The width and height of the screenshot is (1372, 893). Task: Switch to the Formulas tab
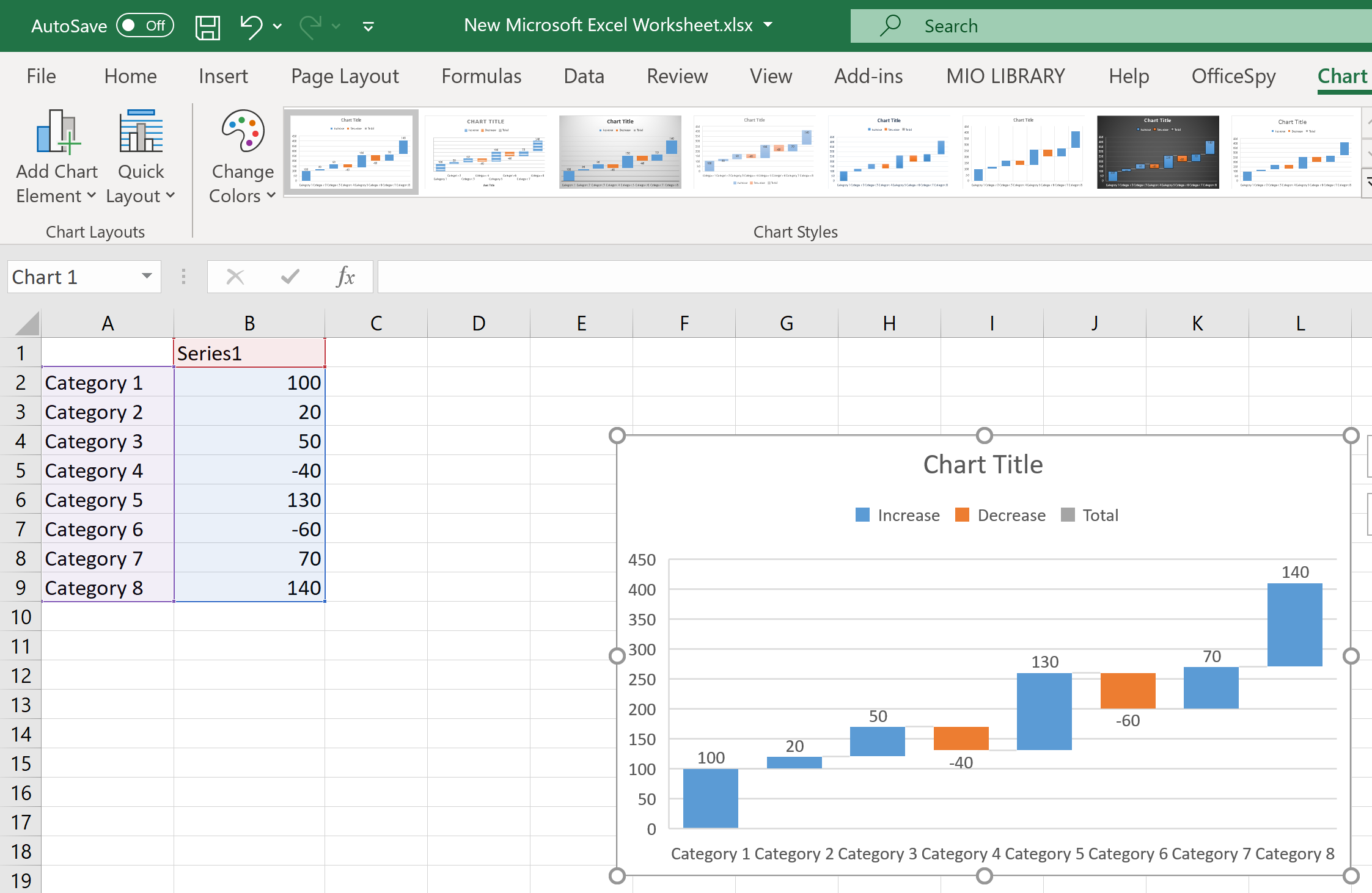[x=481, y=76]
